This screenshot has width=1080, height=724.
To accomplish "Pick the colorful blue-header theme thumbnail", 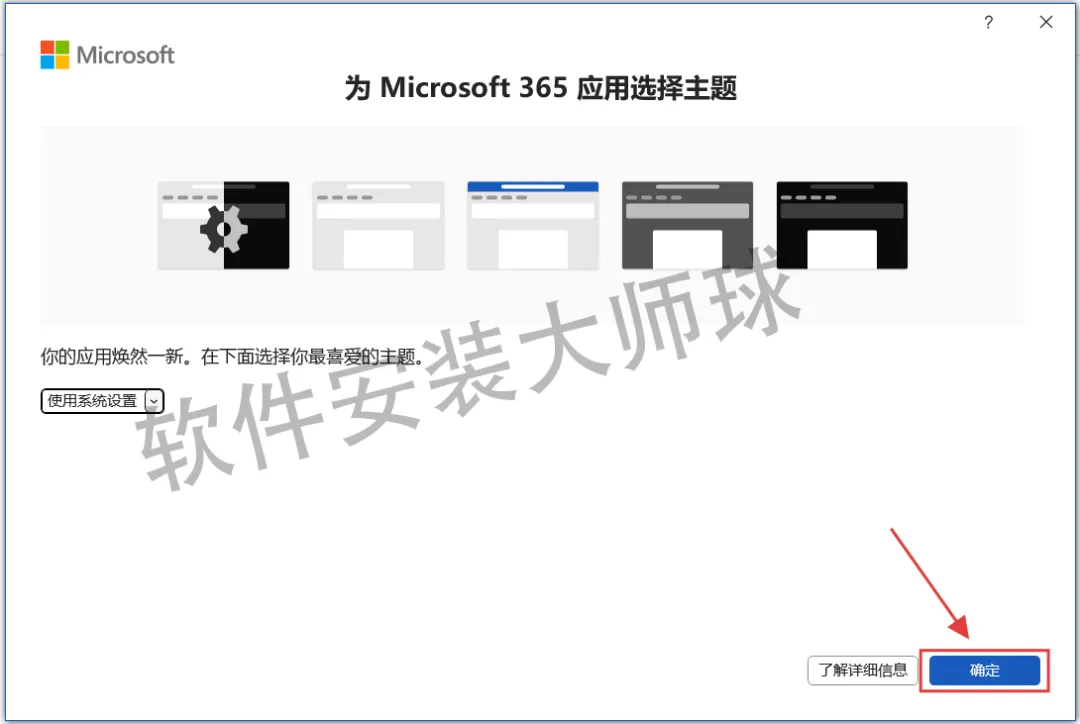I will [x=532, y=225].
